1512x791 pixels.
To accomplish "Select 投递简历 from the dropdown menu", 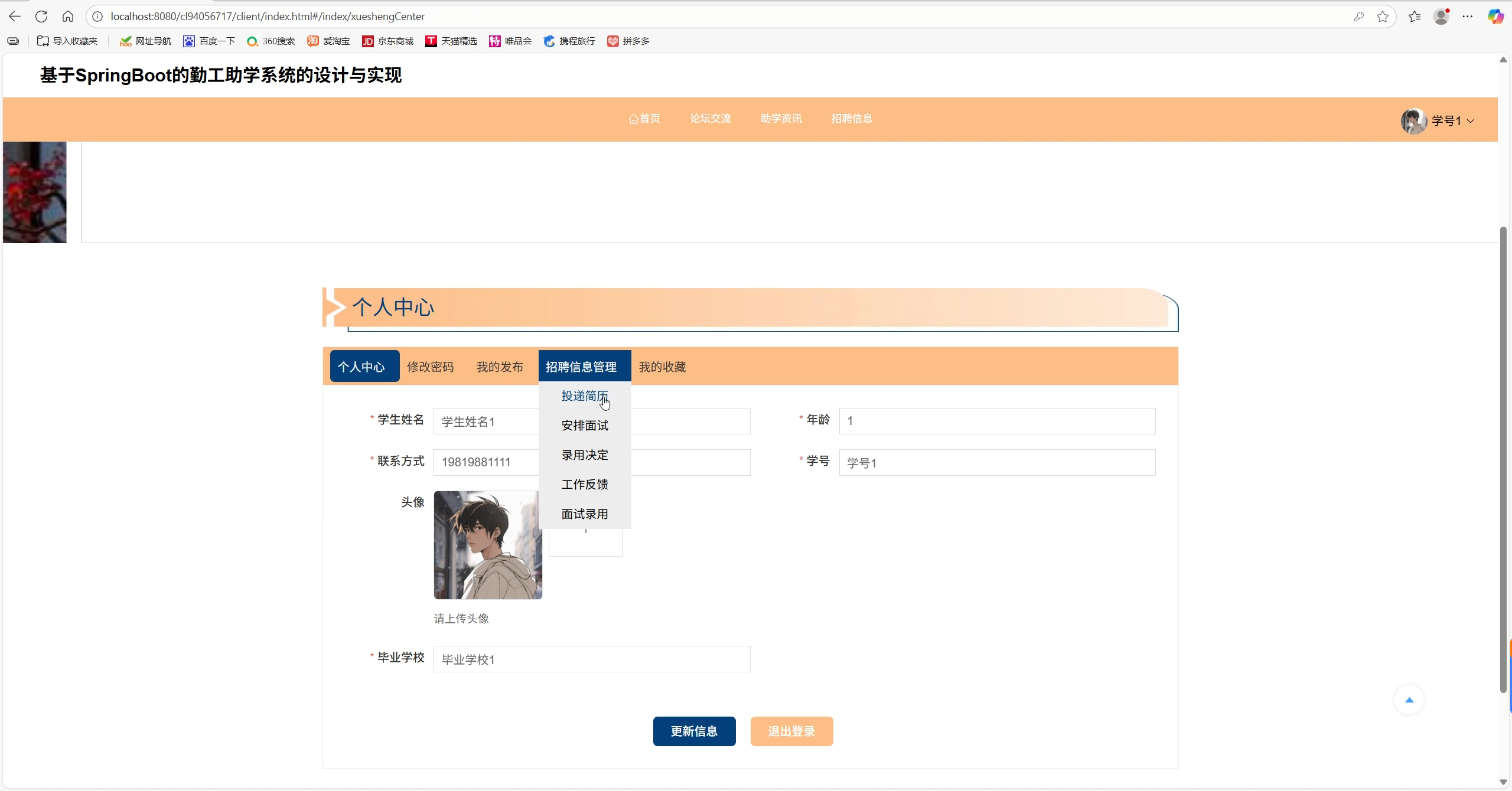I will 584,396.
